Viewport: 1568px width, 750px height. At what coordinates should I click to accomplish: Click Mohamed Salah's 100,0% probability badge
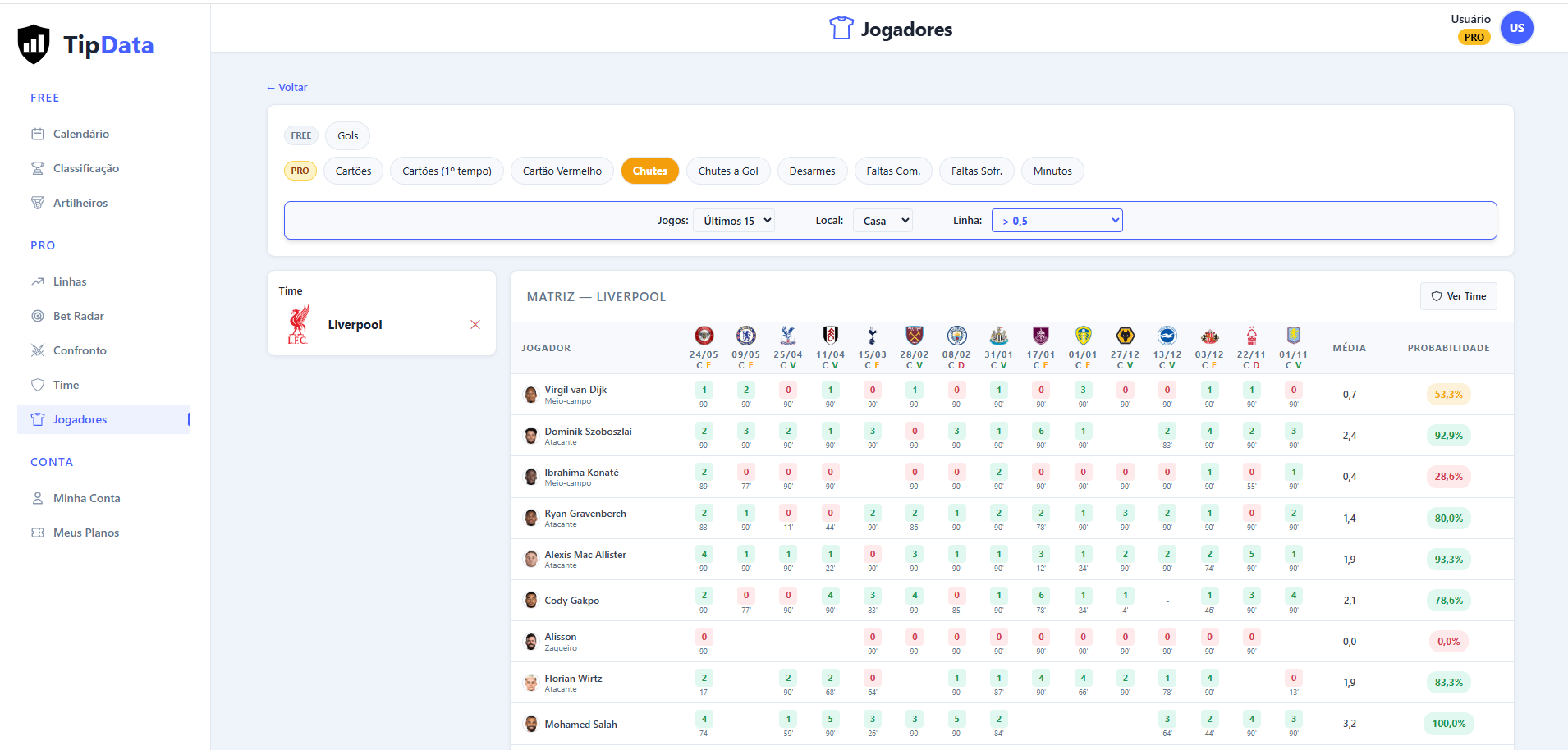pos(1449,724)
